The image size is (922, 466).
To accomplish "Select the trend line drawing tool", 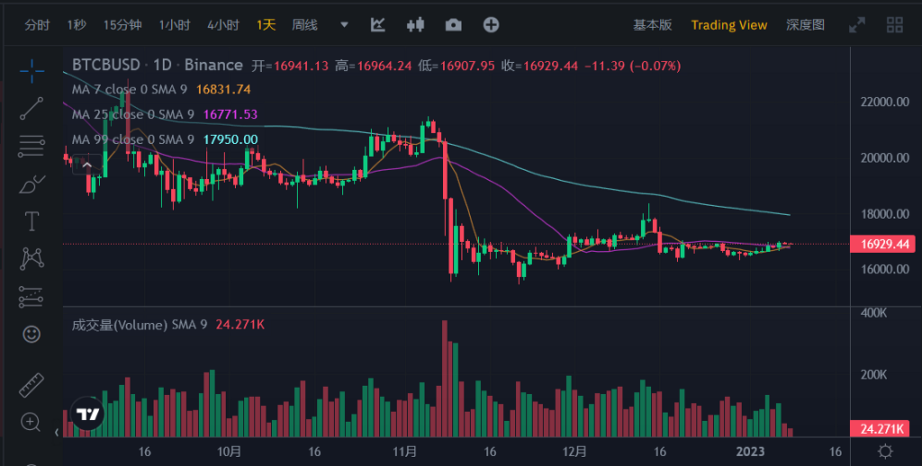I will [32, 108].
